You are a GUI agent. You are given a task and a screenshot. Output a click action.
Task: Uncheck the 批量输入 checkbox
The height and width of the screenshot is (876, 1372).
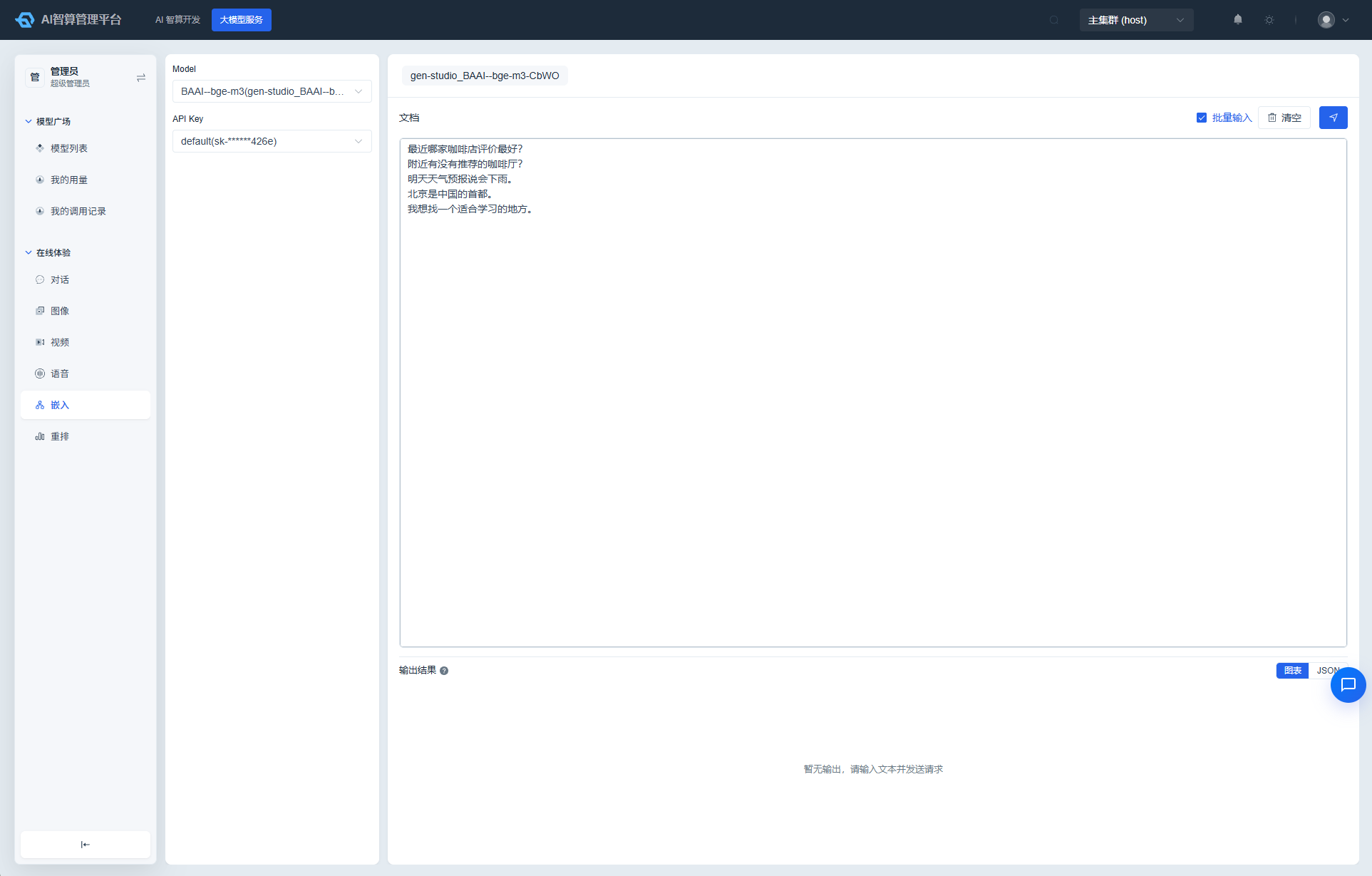[x=1202, y=118]
